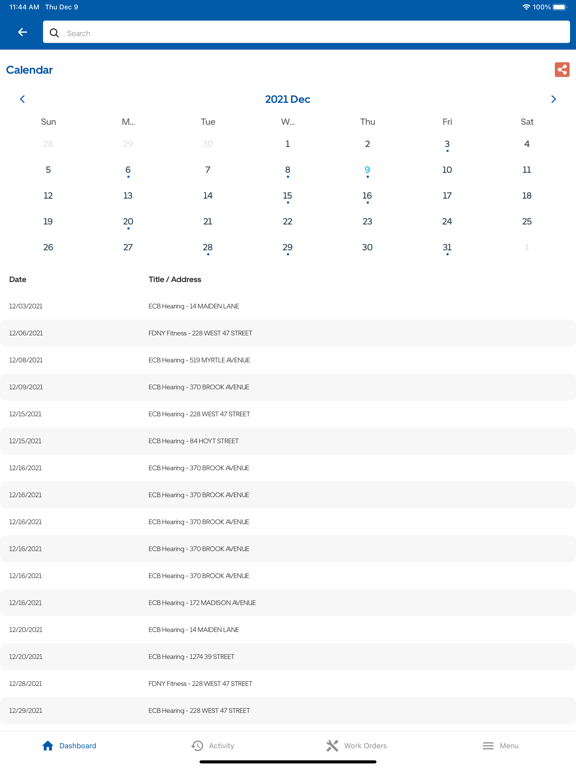The width and height of the screenshot is (576, 768).
Task: Open the Activity history icon
Action: click(197, 745)
